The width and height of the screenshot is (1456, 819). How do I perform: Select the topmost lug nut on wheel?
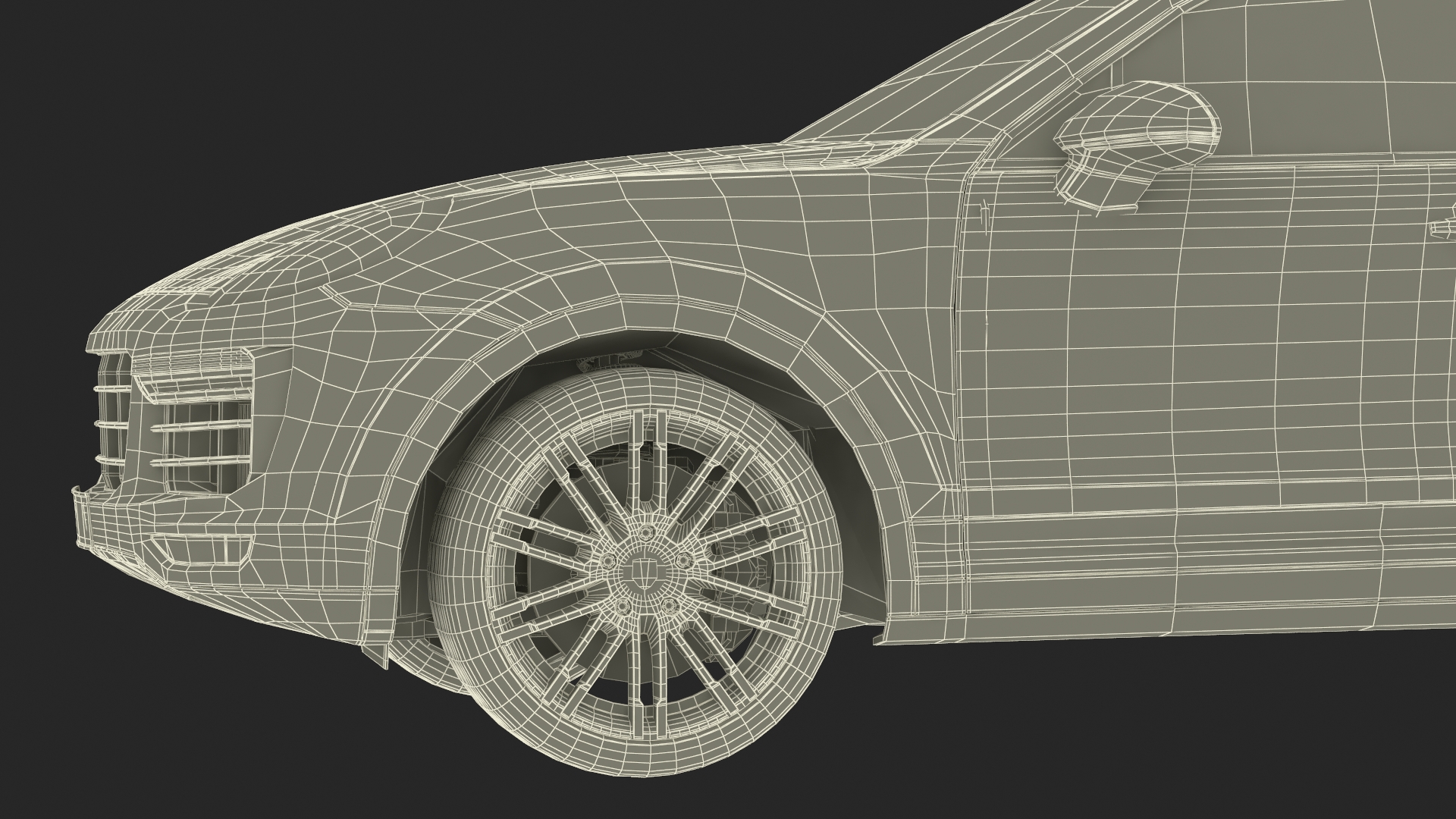point(643,532)
